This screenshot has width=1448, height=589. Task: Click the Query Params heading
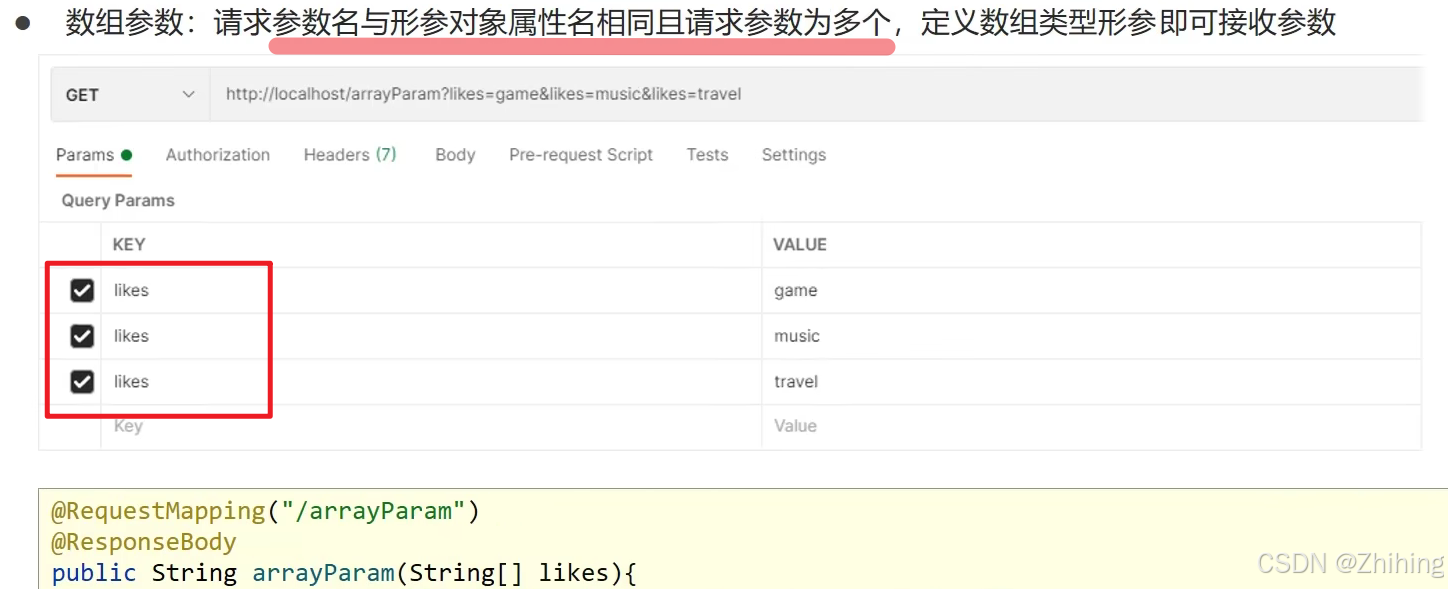[118, 201]
